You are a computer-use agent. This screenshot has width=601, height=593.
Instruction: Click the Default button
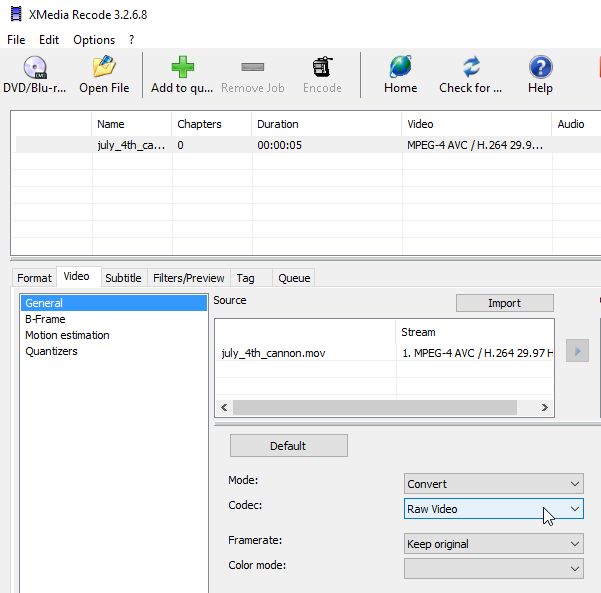tap(288, 446)
